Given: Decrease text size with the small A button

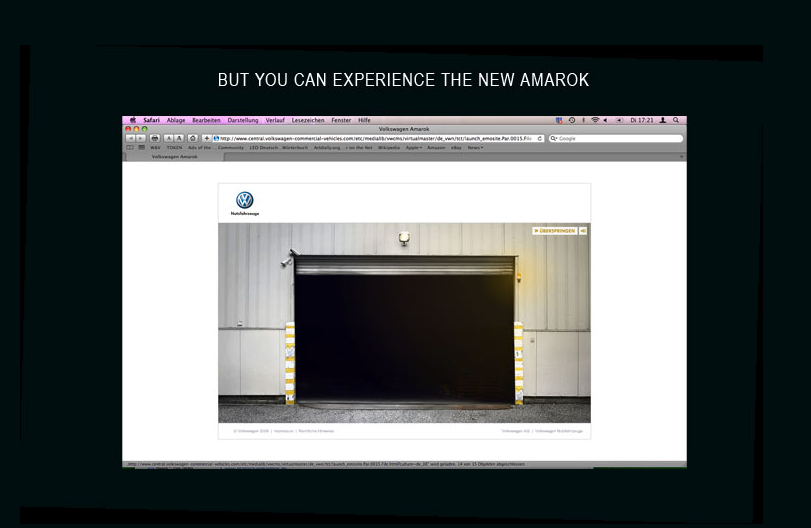Looking at the screenshot, I should (x=169, y=139).
